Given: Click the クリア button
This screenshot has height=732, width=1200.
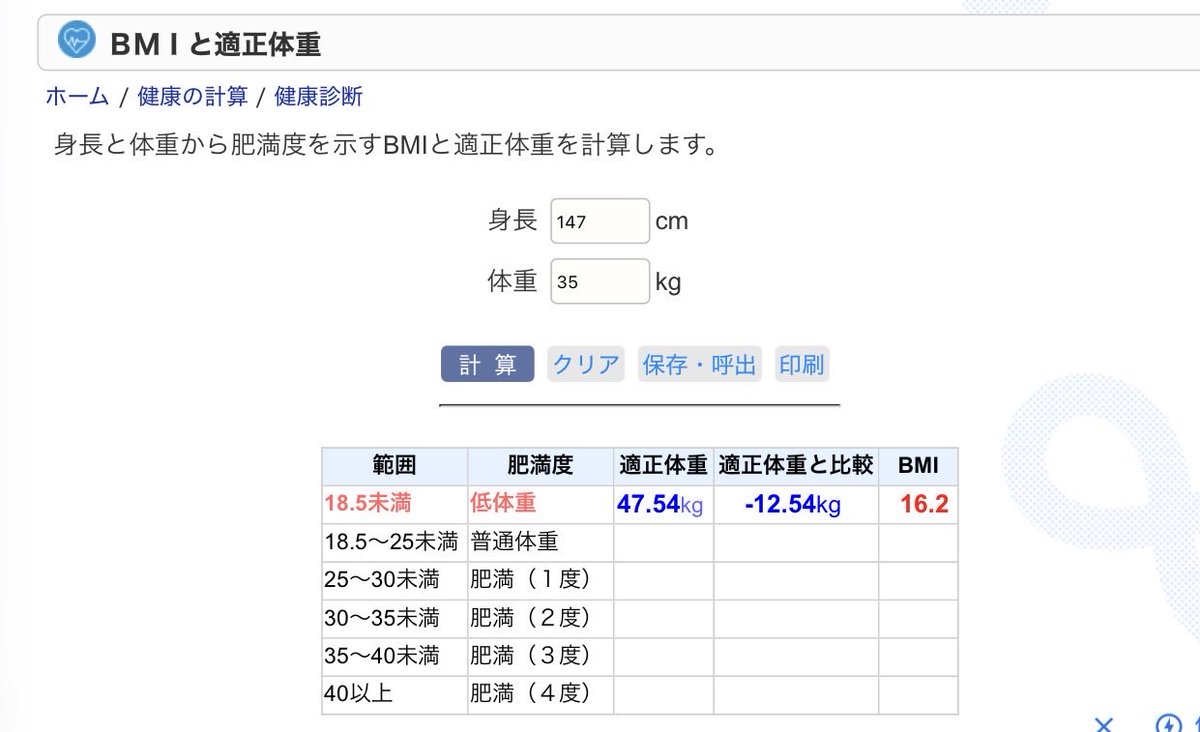Looking at the screenshot, I should point(586,364).
